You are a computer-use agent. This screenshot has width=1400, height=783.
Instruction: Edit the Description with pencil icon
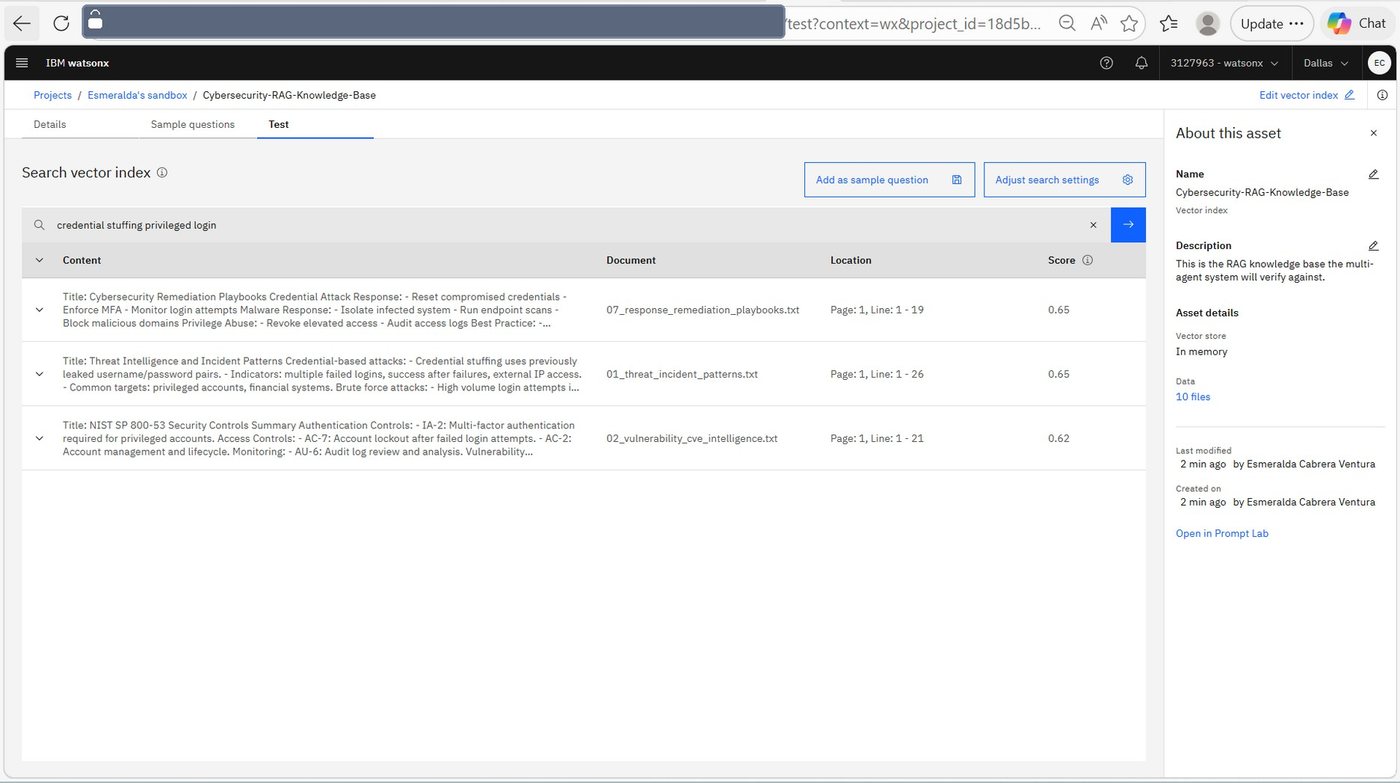click(x=1373, y=246)
